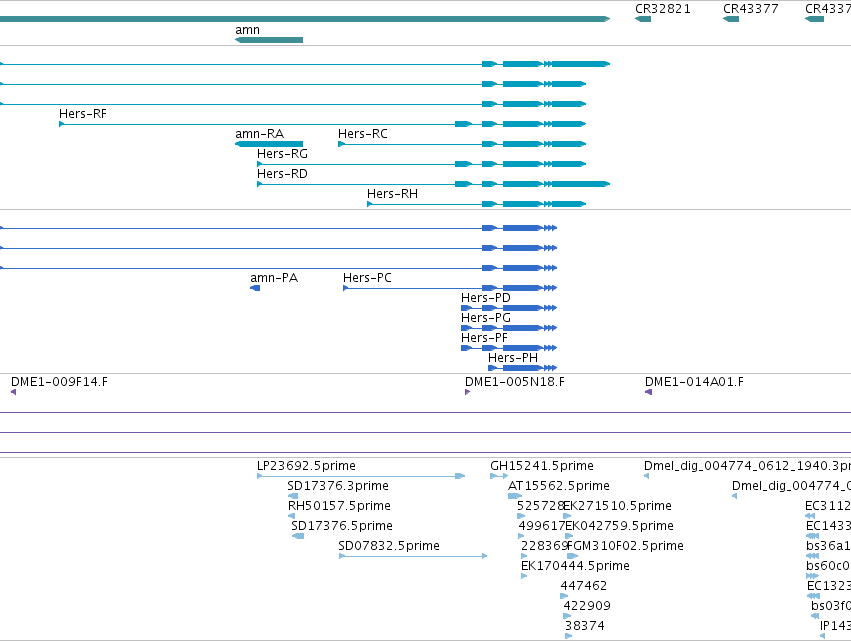Click the Hers-RH transcript start arrow
Image resolution: width=851 pixels, height=641 pixels.
tap(370, 204)
